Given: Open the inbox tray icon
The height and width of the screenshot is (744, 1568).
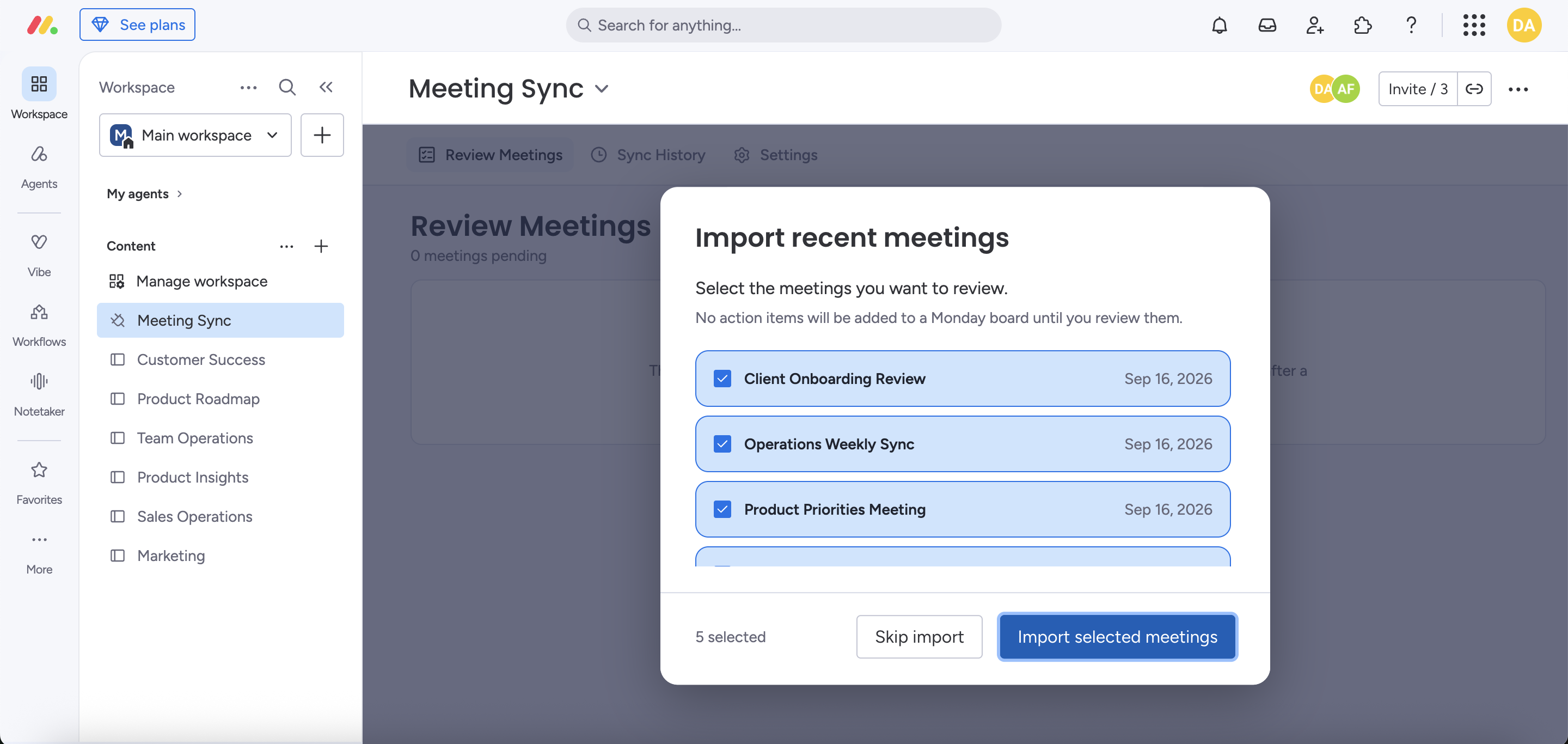Looking at the screenshot, I should [x=1267, y=25].
